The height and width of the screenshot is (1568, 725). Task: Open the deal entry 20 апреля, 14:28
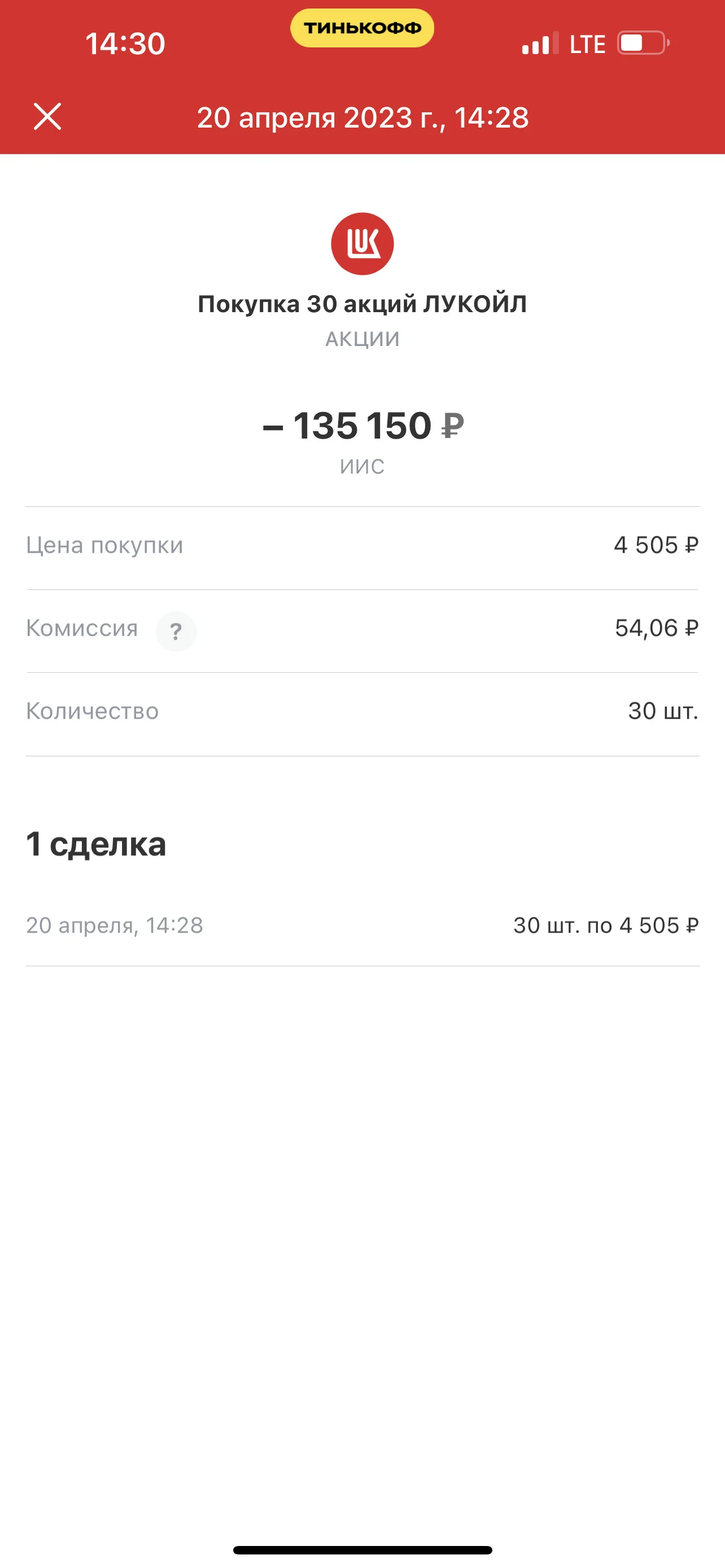pyautogui.click(x=362, y=925)
